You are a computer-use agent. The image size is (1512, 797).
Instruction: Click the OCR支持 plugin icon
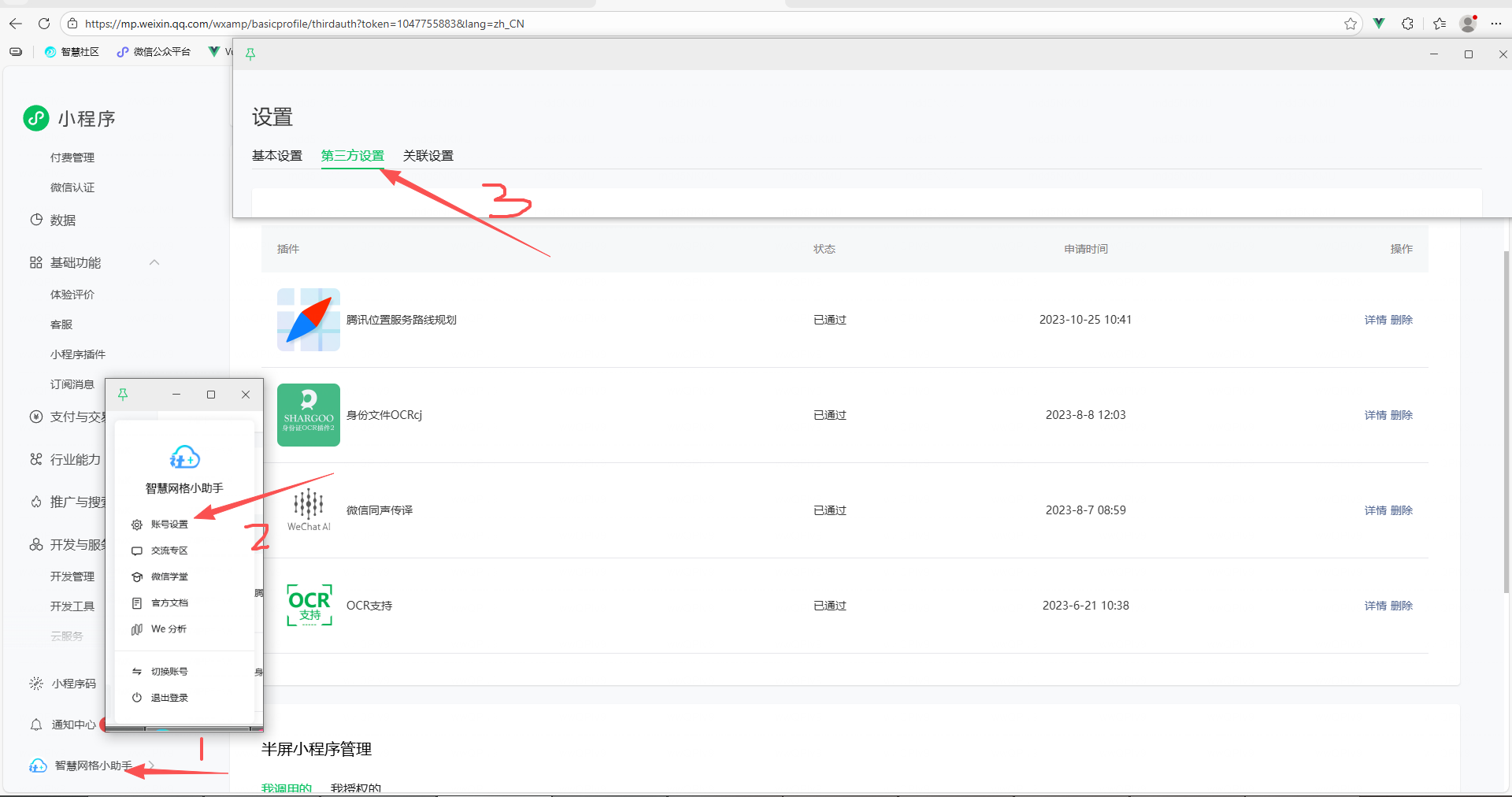click(x=309, y=606)
